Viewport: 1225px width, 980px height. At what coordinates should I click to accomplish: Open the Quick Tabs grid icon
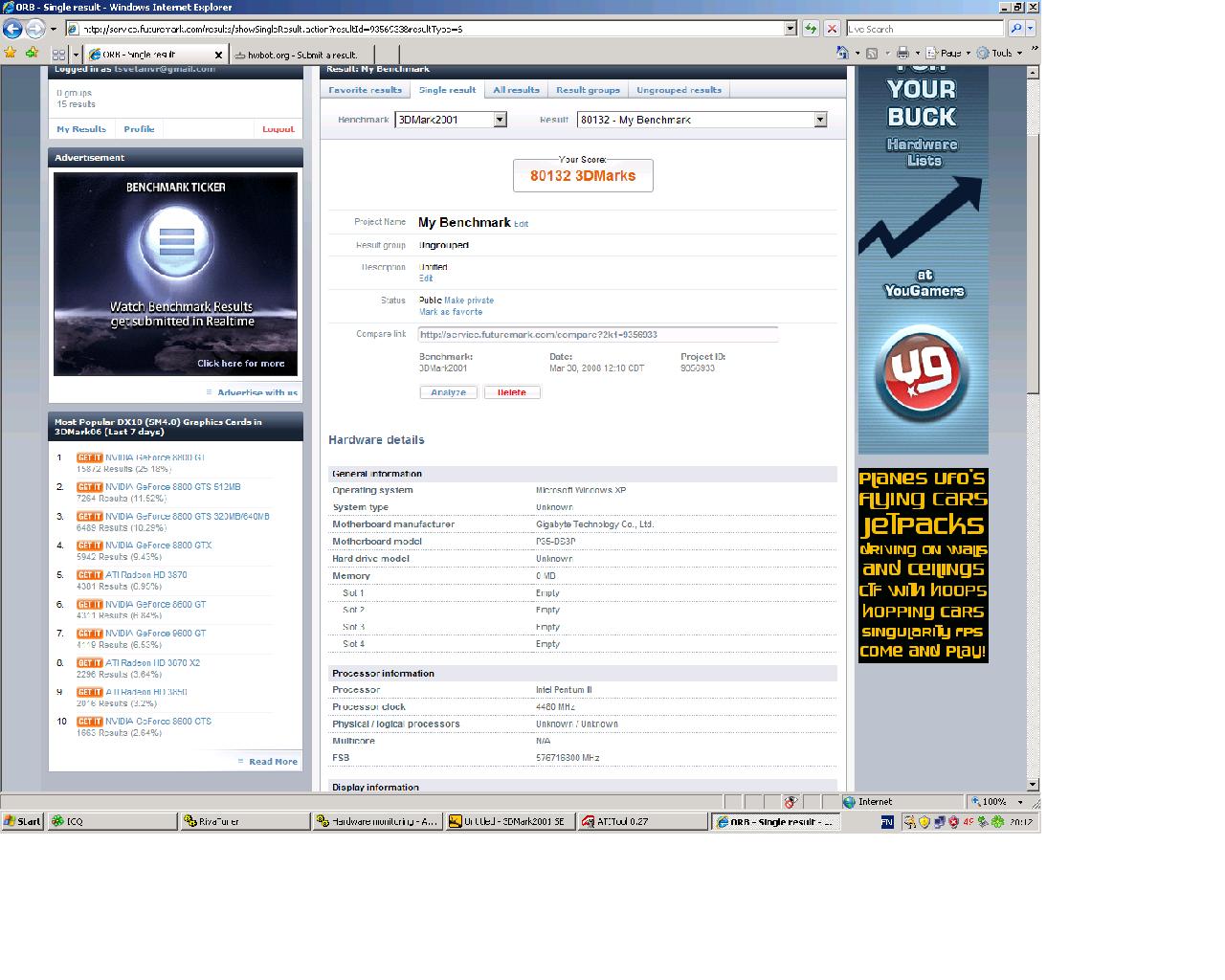pos(58,55)
